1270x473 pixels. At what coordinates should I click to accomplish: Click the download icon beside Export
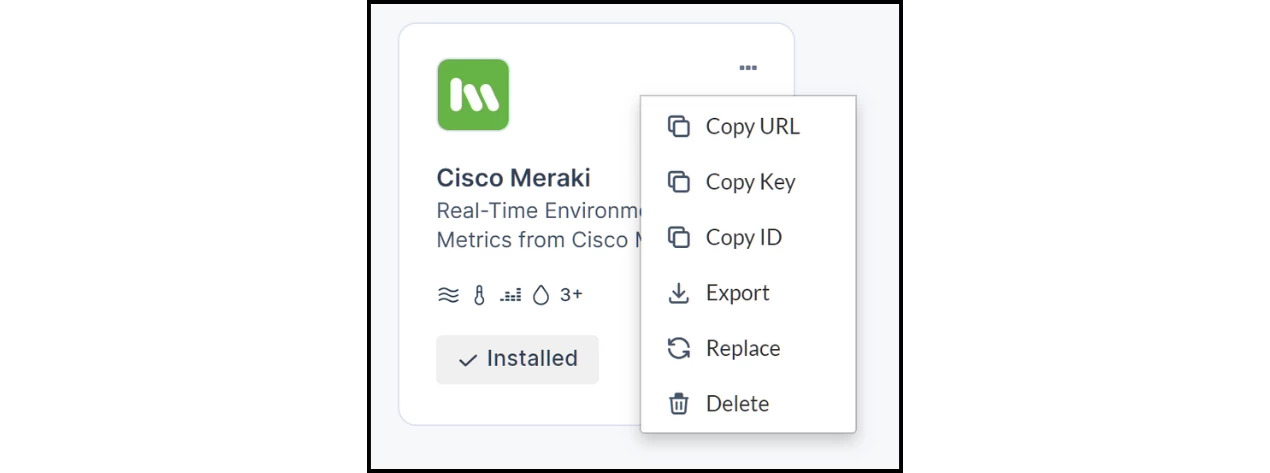(679, 293)
